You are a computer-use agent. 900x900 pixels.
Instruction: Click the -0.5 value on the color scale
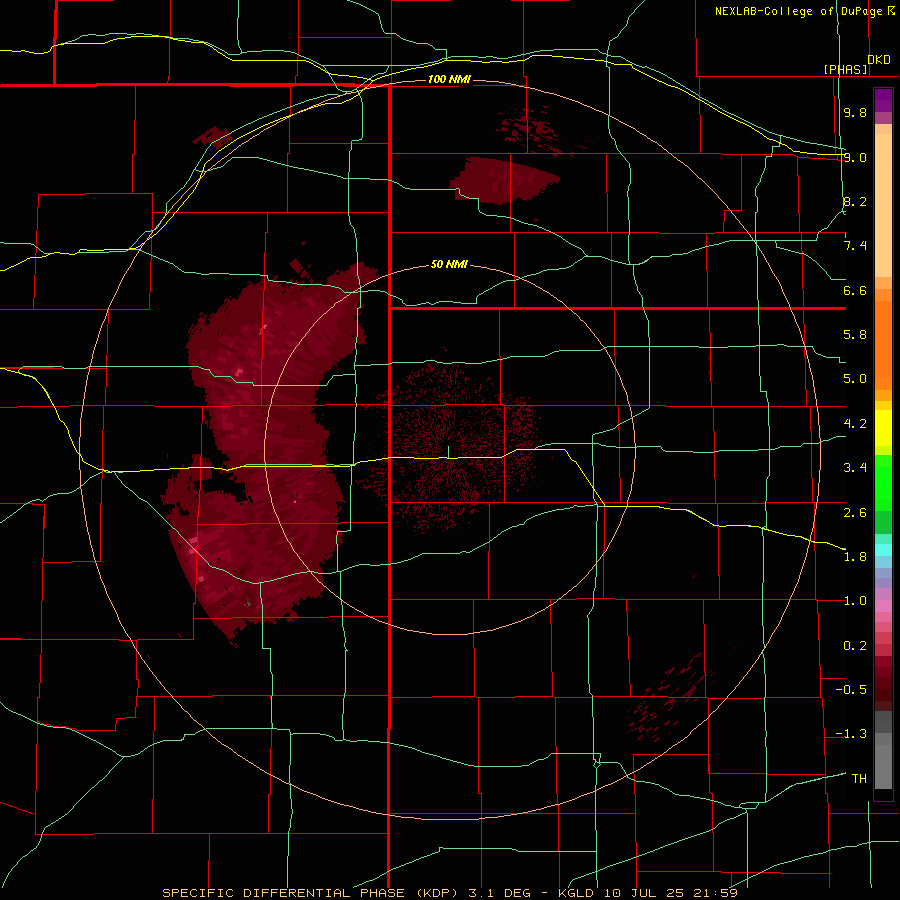pyautogui.click(x=851, y=690)
